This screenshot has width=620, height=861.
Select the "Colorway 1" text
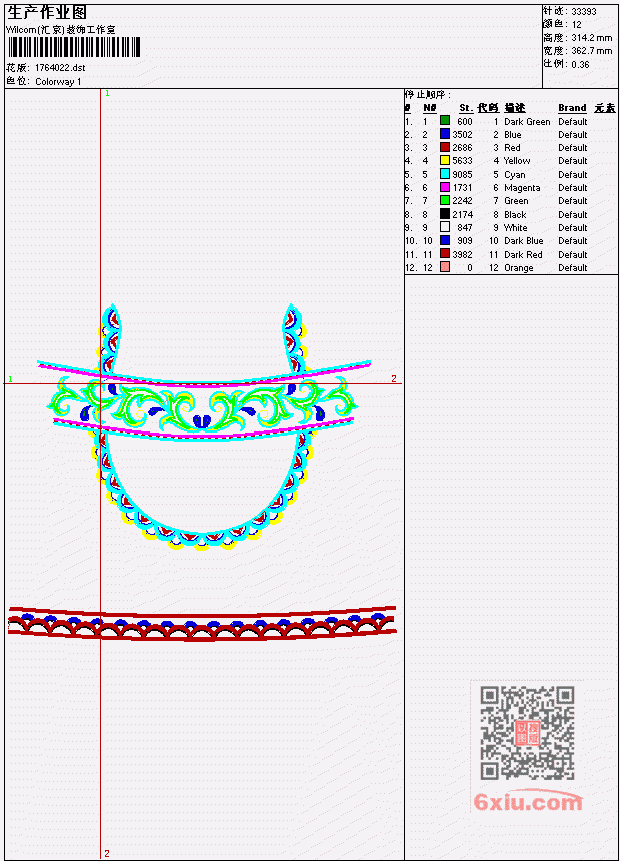58,82
